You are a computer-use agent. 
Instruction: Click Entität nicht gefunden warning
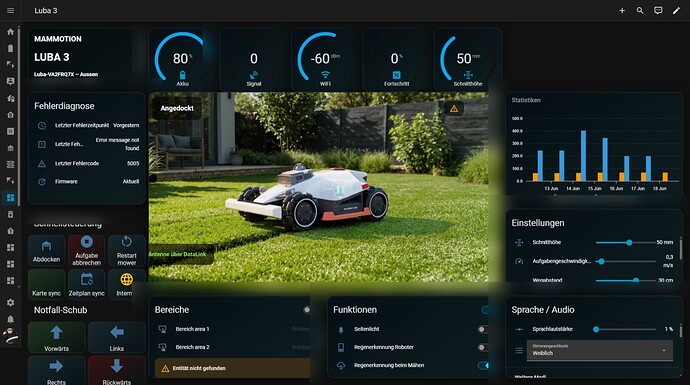click(233, 368)
